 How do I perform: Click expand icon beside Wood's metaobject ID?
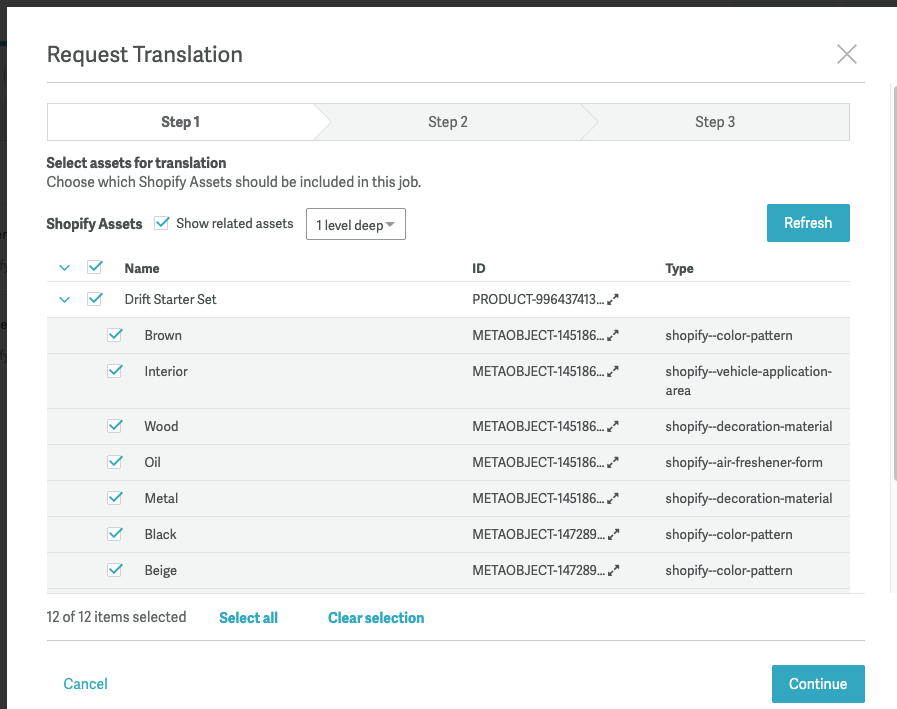(x=613, y=427)
